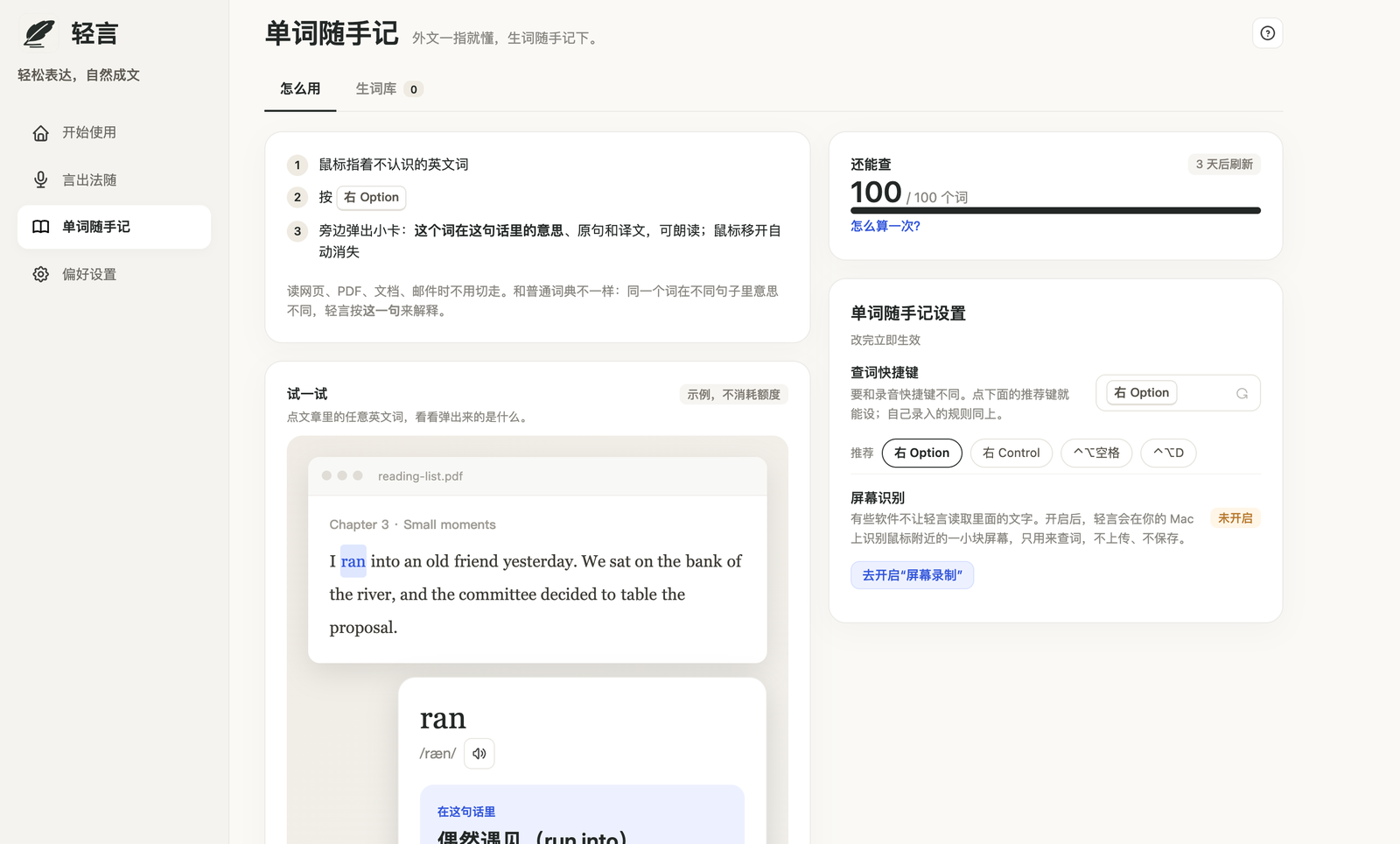1400x844 pixels.
Task: Click the 查词快捷键 shortcut input field
Action: click(1178, 393)
